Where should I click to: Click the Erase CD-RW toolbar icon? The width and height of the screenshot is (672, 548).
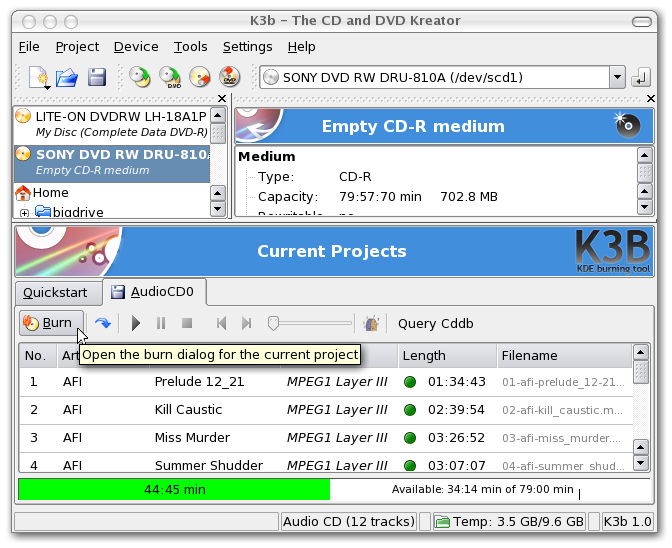(x=200, y=77)
